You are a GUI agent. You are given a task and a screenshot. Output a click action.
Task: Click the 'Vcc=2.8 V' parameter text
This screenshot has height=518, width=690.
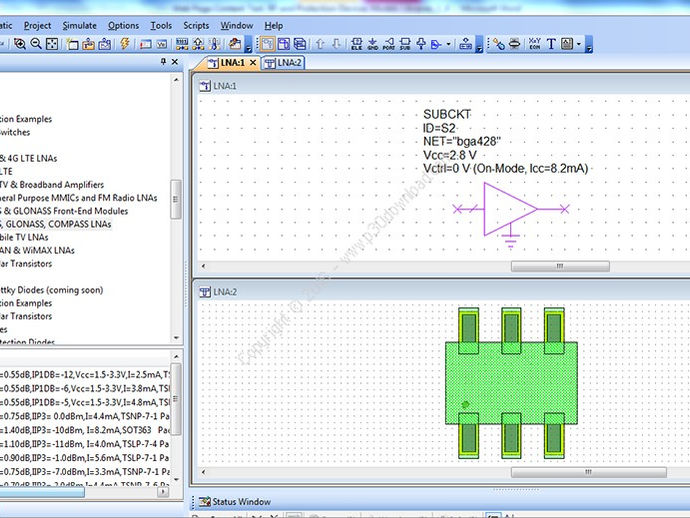(450, 155)
